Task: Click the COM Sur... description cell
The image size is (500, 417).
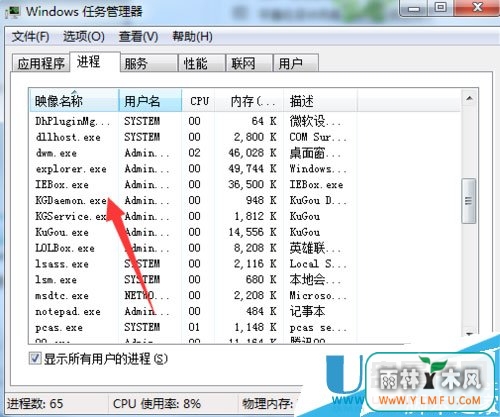Action: point(318,137)
